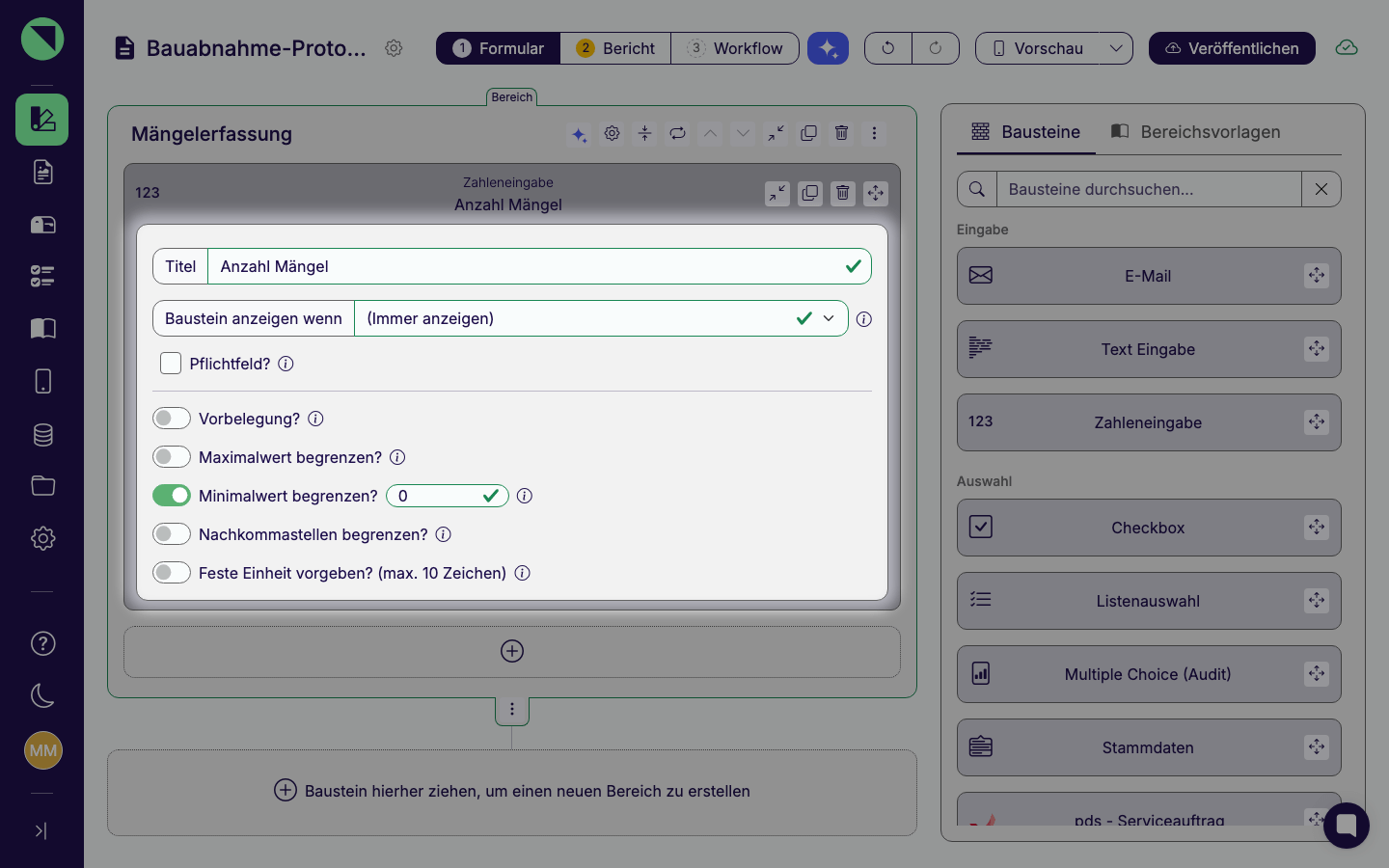Enable Feste Einheit vorgeben toggle
The height and width of the screenshot is (868, 1389).
pyautogui.click(x=172, y=573)
